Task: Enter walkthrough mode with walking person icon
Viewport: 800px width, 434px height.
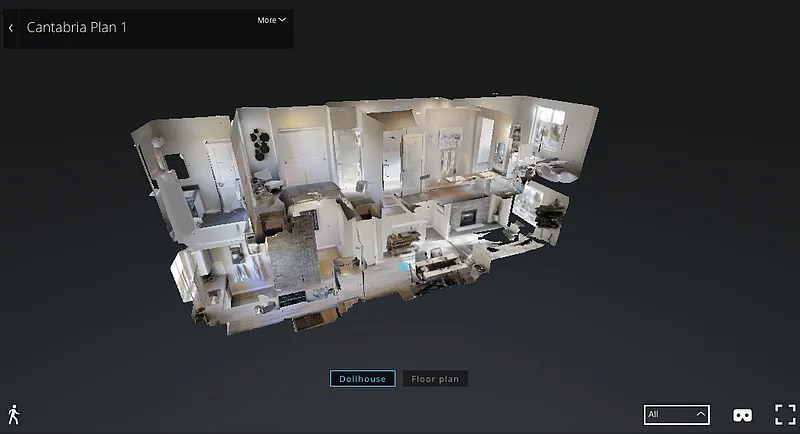Action: [x=14, y=414]
